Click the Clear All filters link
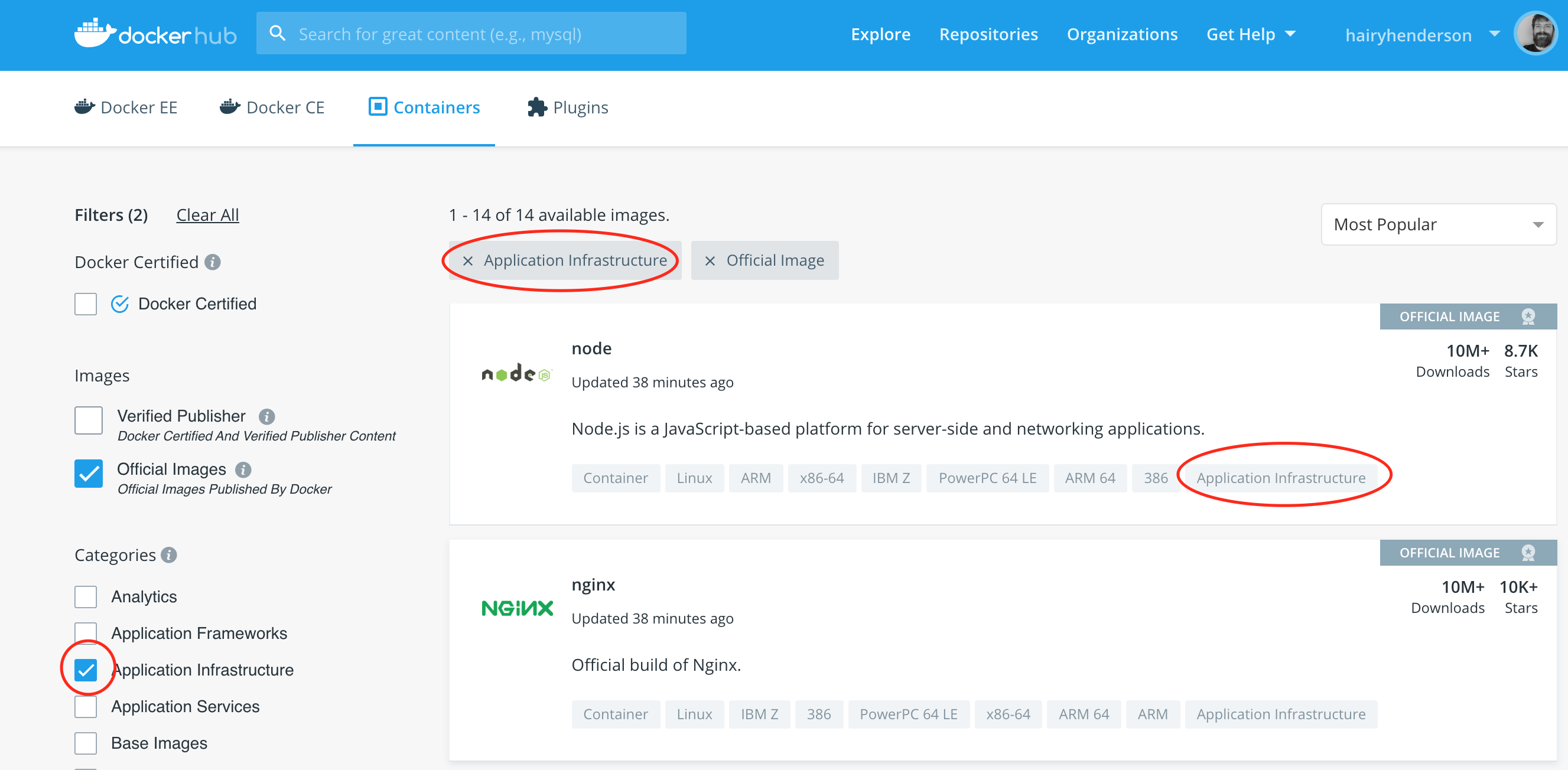The height and width of the screenshot is (770, 1568). tap(207, 215)
